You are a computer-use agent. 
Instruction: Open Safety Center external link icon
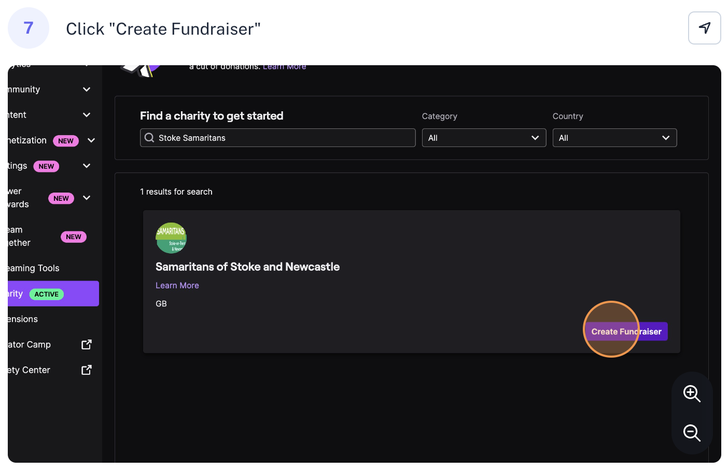click(86, 370)
